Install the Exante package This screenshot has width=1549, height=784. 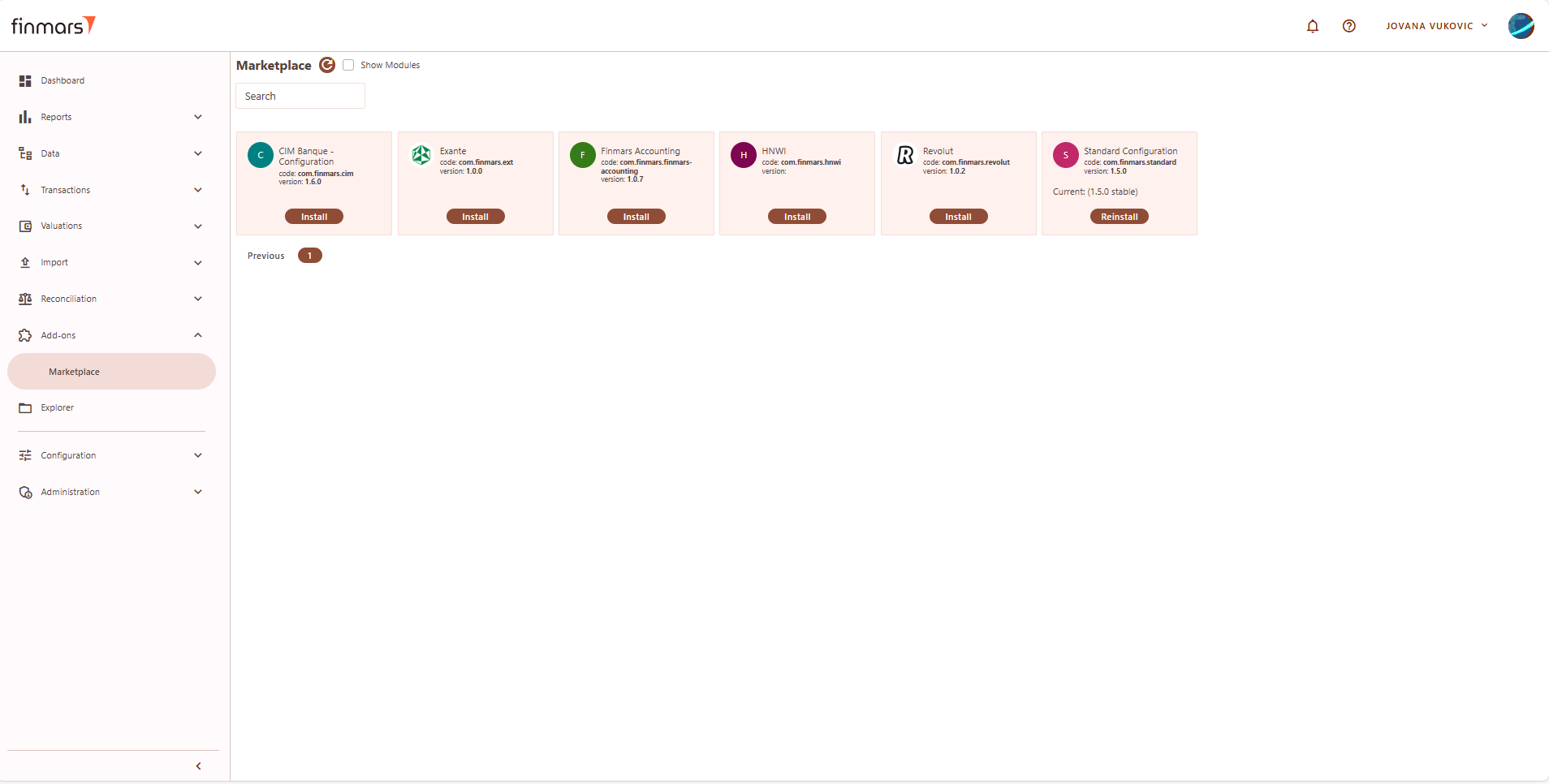point(475,217)
